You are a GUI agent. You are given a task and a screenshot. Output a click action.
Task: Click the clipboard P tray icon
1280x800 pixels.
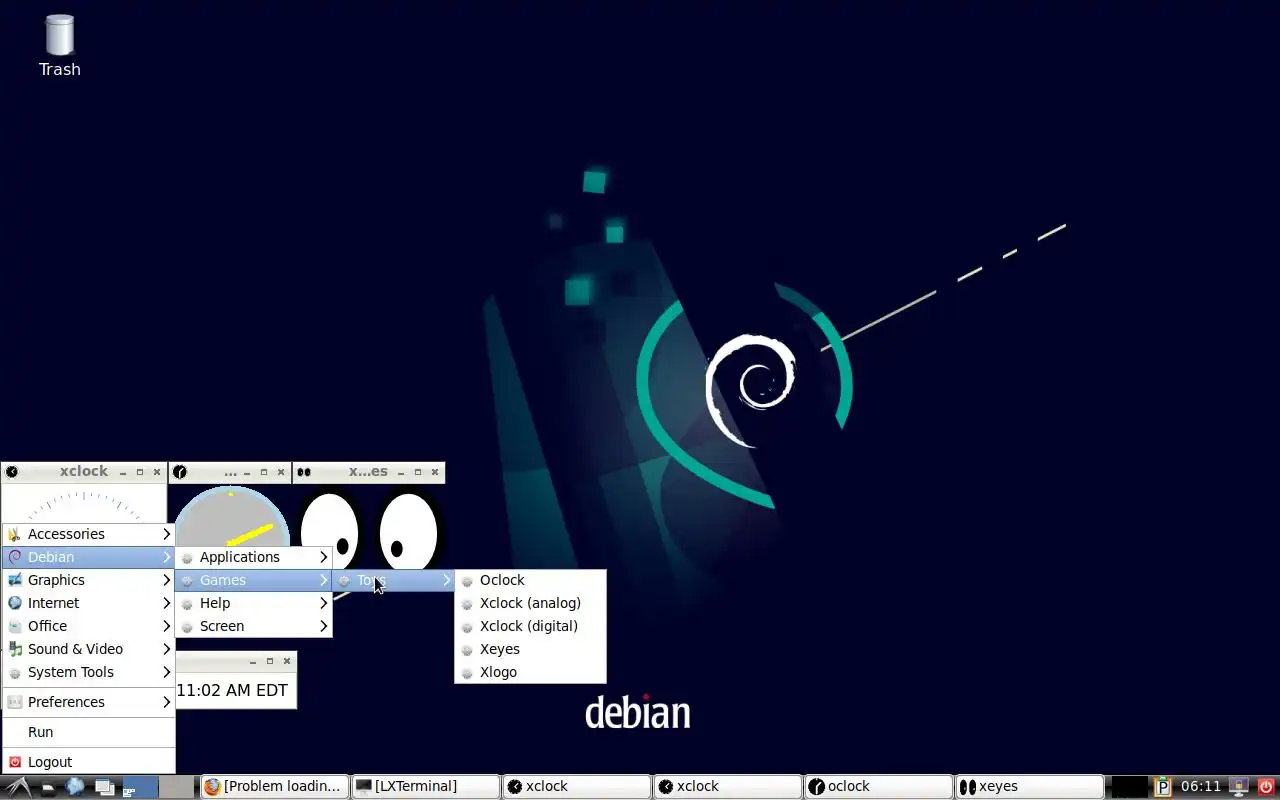pyautogui.click(x=1162, y=787)
